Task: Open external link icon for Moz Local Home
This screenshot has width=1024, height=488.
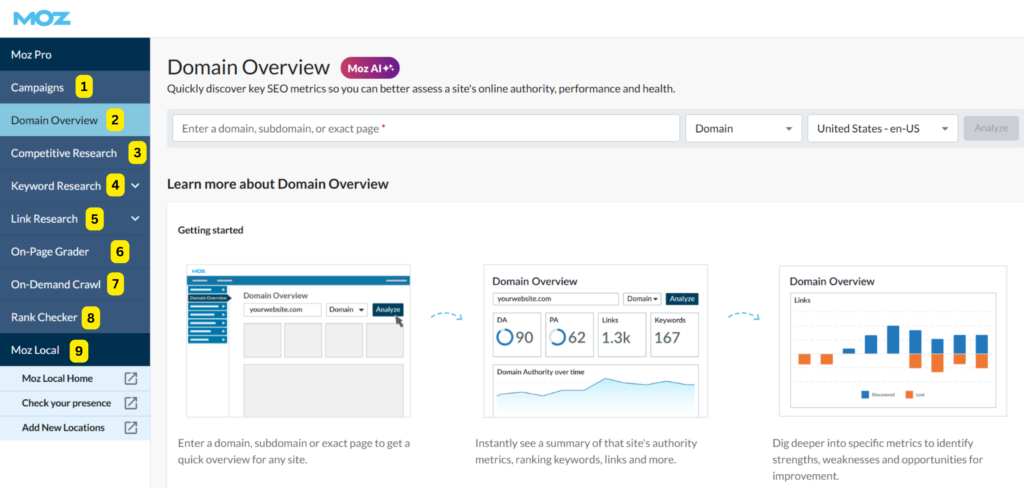Action: tap(131, 378)
